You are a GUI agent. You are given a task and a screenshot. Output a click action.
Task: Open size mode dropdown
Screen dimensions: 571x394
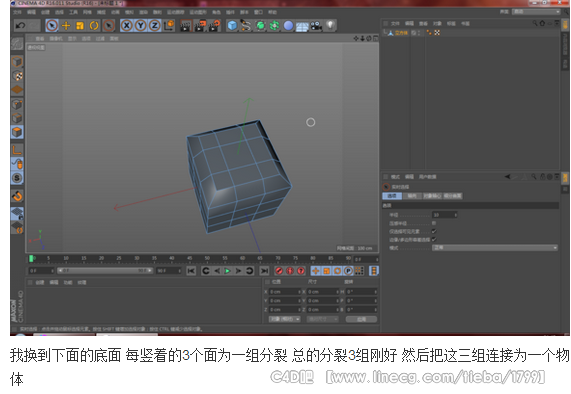(x=323, y=319)
